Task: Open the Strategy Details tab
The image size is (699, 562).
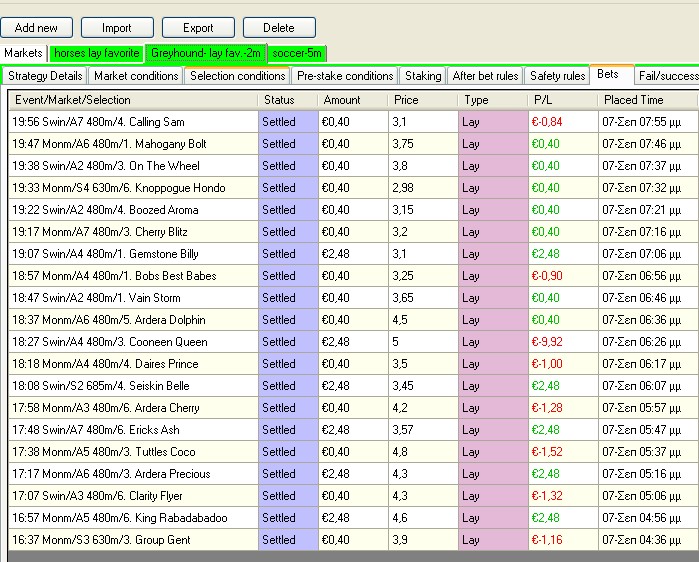Action: [45, 76]
